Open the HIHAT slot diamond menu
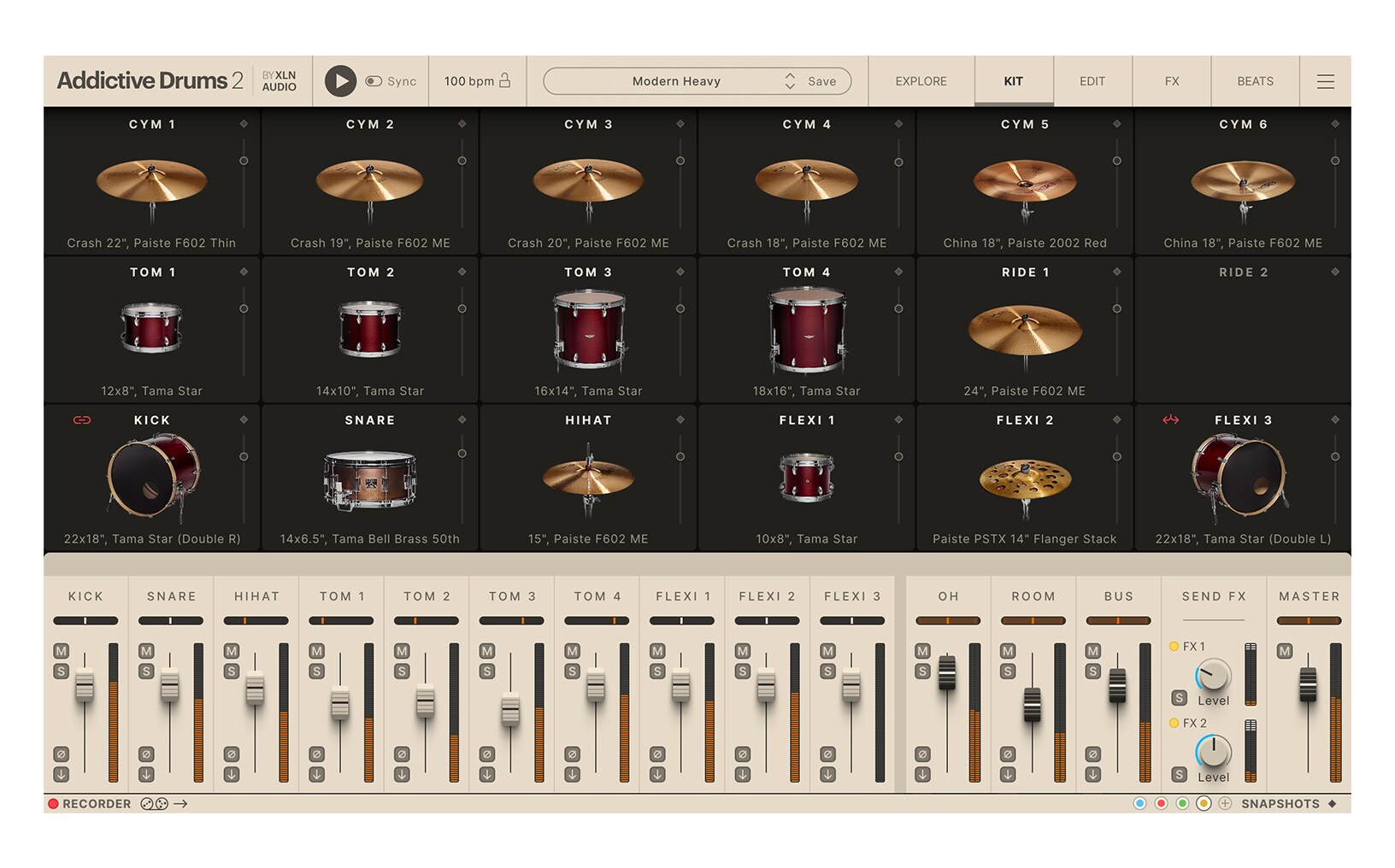 pos(680,419)
